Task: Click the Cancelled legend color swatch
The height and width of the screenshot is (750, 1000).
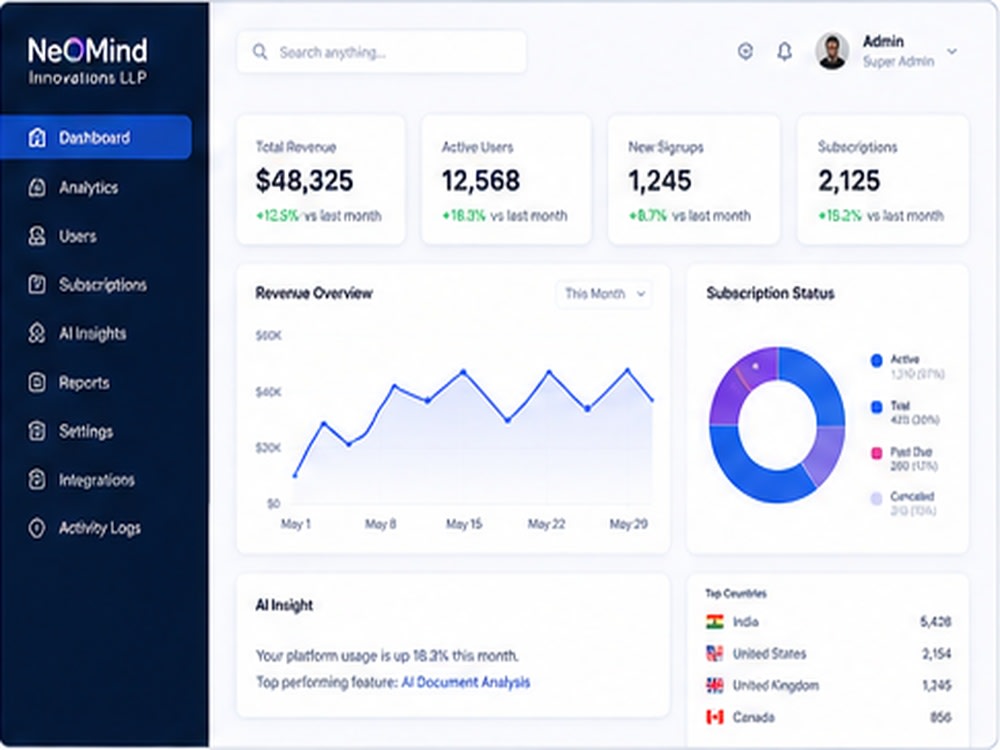Action: click(x=876, y=498)
